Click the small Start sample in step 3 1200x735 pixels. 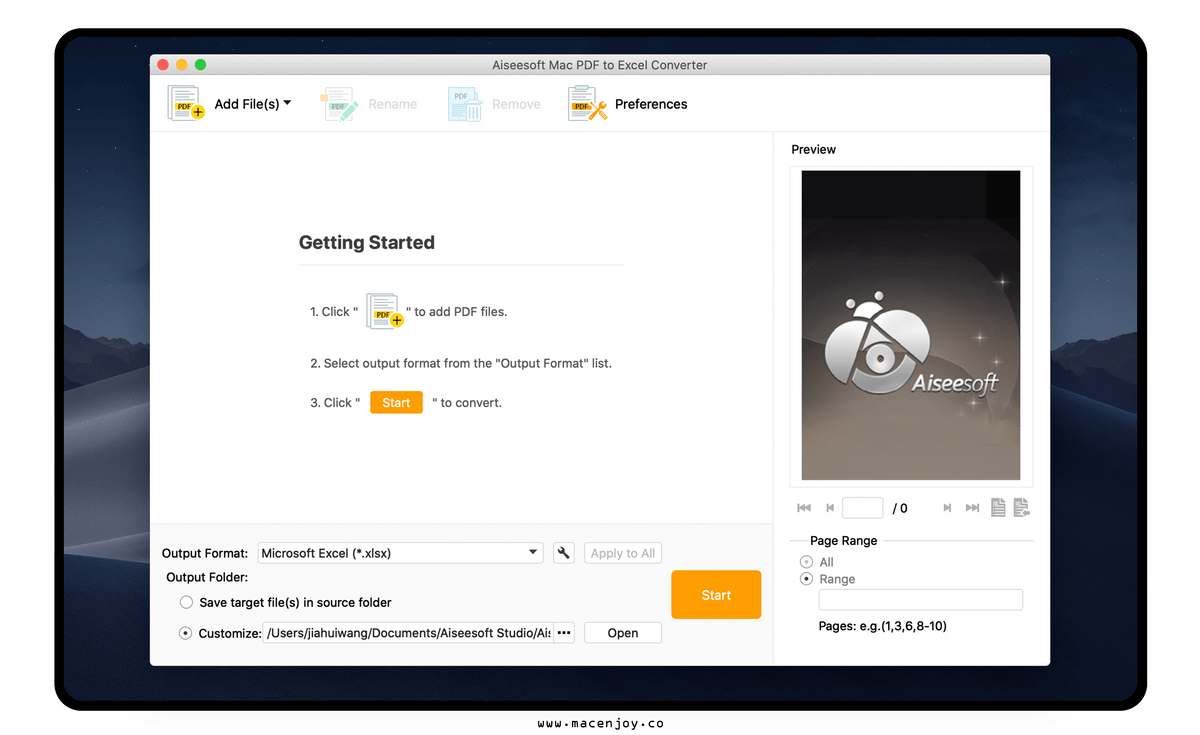[x=396, y=402]
